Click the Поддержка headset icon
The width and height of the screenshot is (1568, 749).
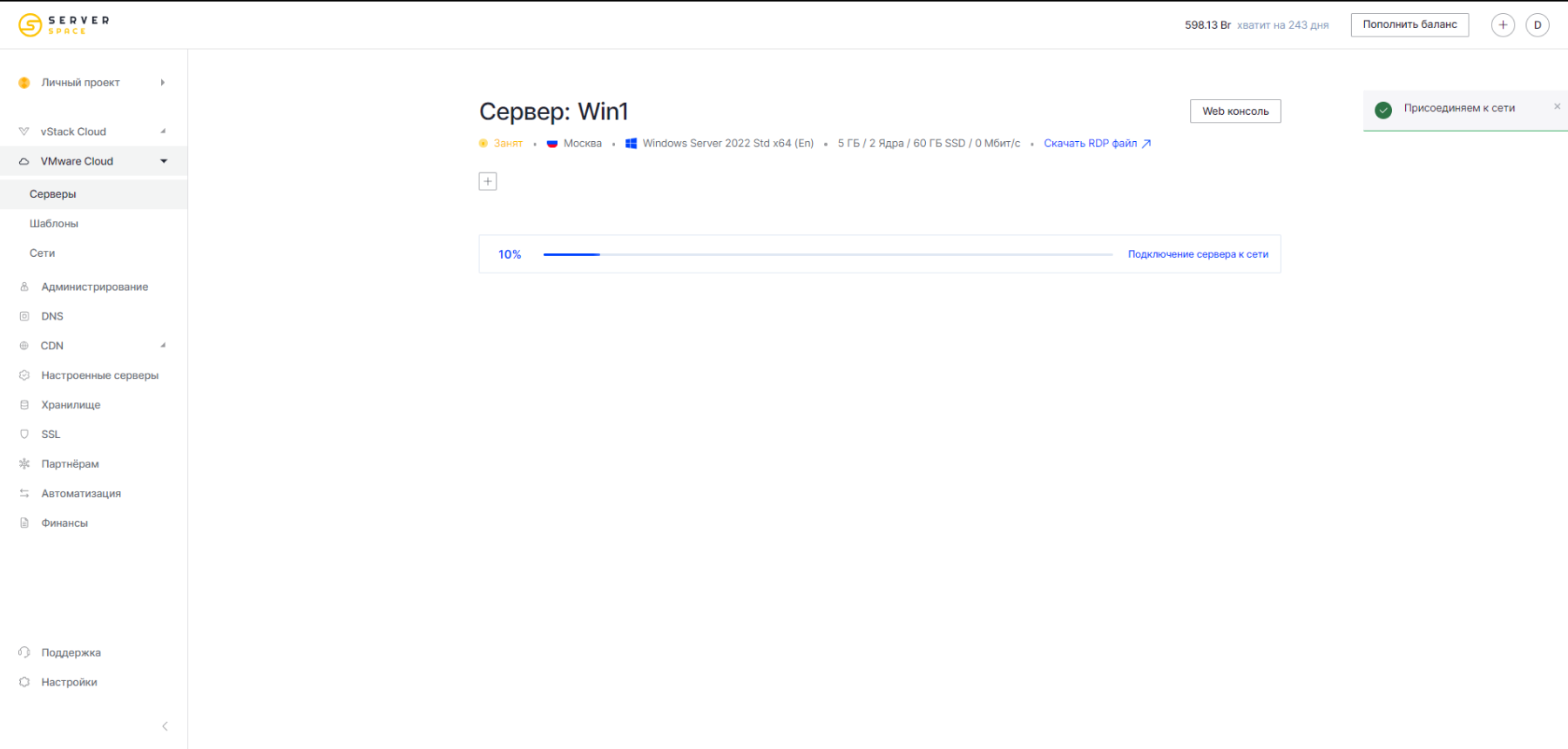click(24, 652)
